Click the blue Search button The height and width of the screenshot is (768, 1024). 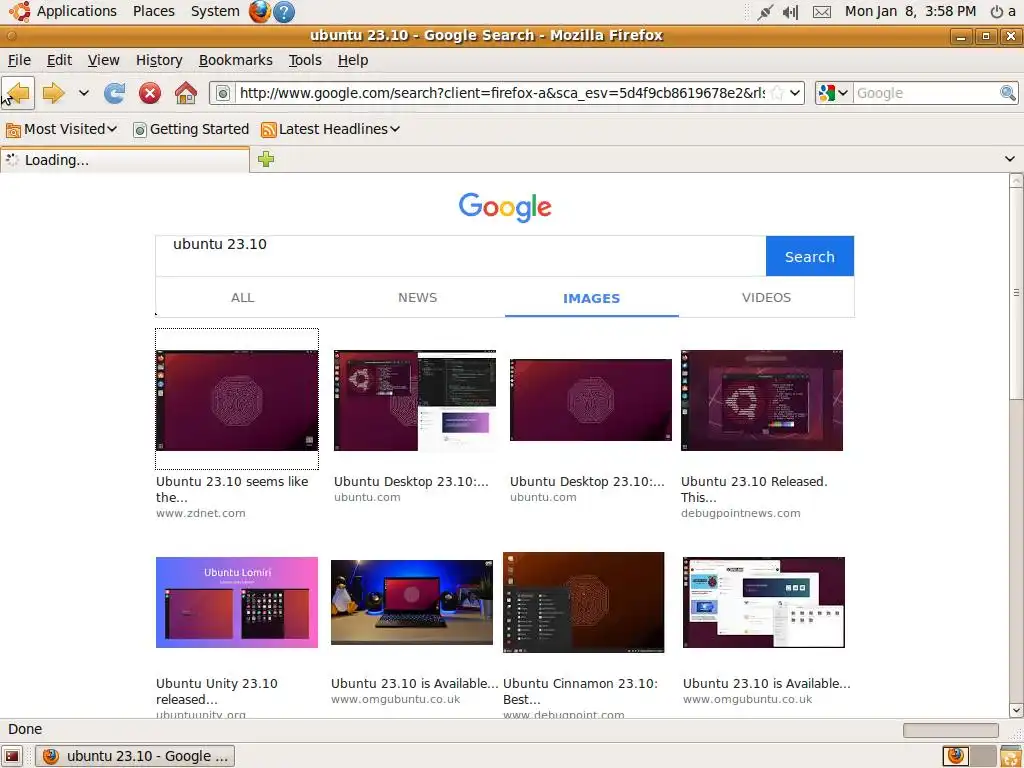810,257
